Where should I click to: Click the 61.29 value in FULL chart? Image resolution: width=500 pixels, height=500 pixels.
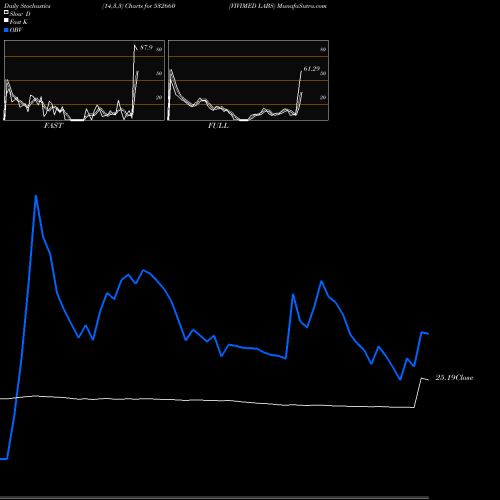click(x=311, y=69)
